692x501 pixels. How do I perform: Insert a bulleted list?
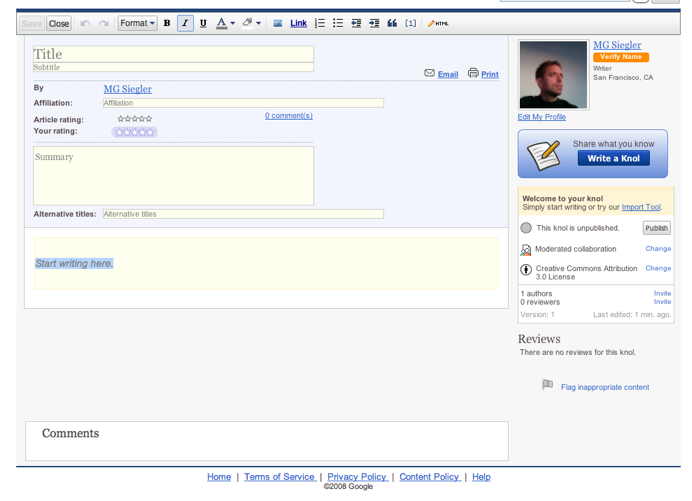pos(338,23)
